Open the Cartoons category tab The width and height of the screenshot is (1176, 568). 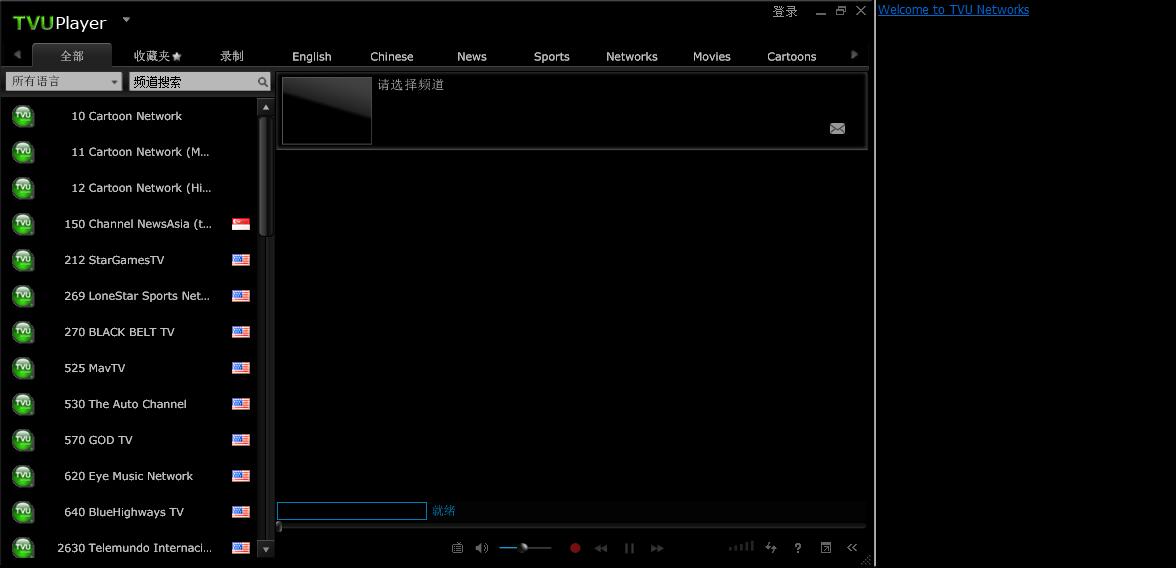pyautogui.click(x=791, y=56)
